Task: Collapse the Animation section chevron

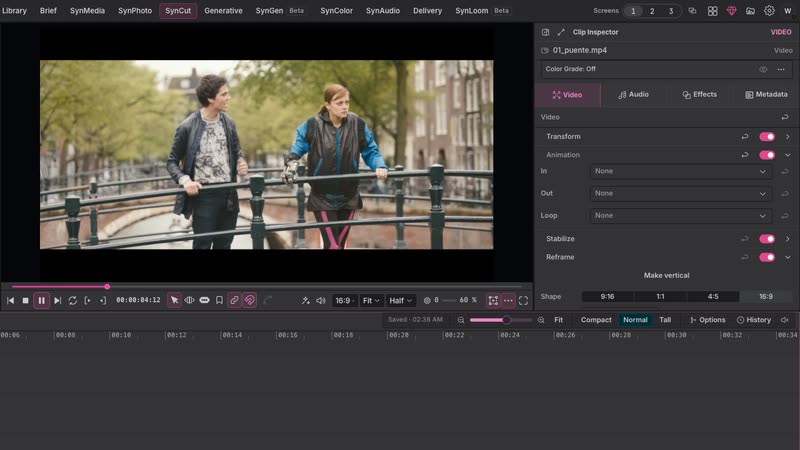Action: point(787,155)
